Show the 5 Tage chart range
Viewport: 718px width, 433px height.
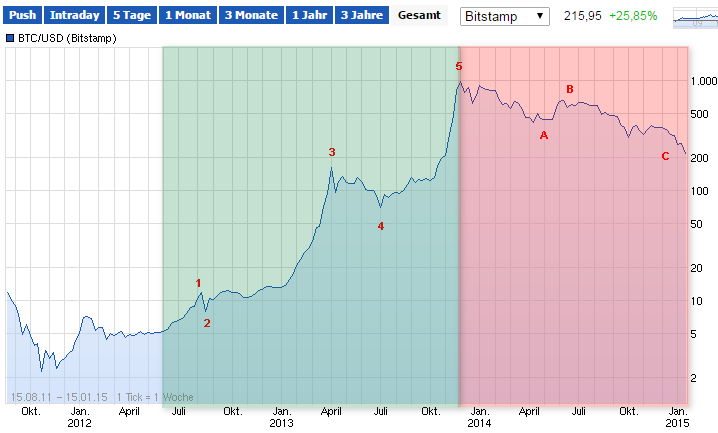132,15
